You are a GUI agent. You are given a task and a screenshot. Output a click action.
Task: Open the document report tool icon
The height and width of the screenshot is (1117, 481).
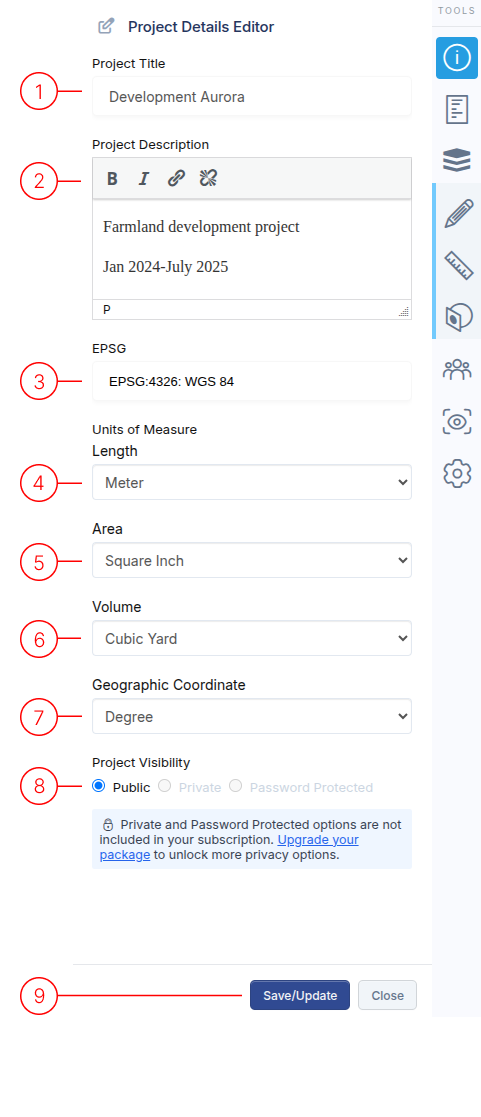457,110
